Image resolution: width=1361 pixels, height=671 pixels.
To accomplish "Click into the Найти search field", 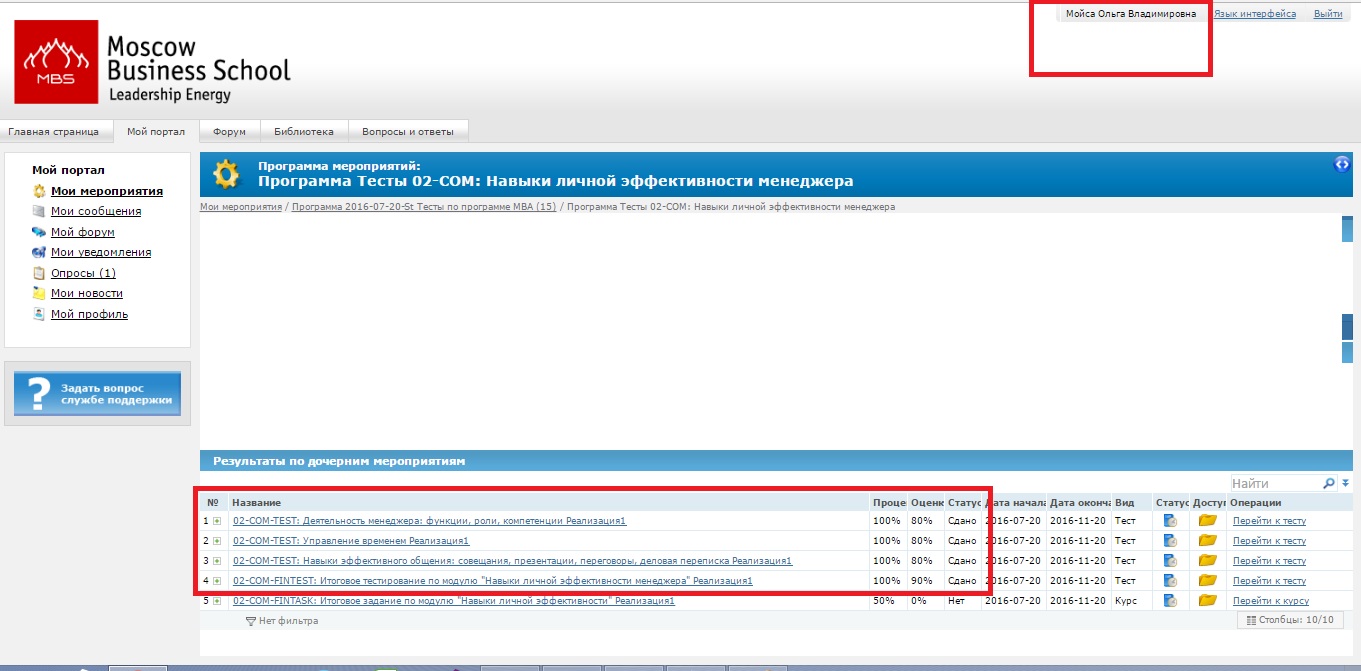I will click(x=1274, y=483).
